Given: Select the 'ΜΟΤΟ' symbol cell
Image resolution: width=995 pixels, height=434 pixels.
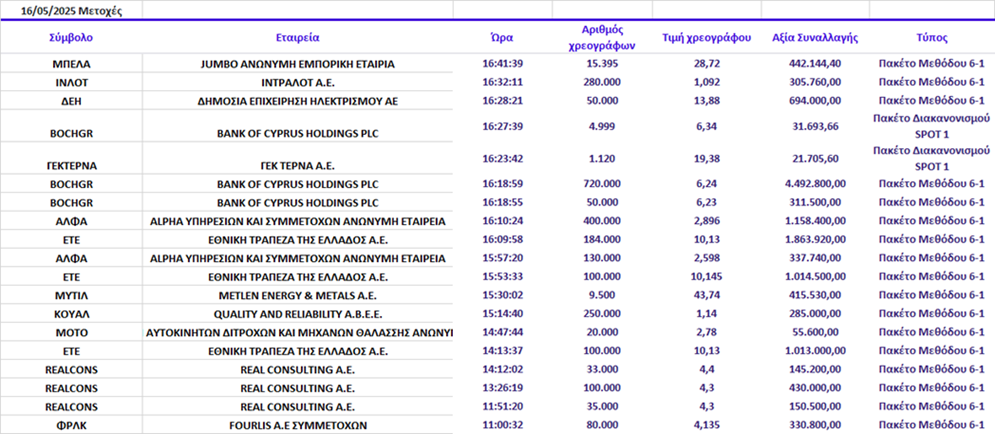Looking at the screenshot, I should tap(71, 332).
